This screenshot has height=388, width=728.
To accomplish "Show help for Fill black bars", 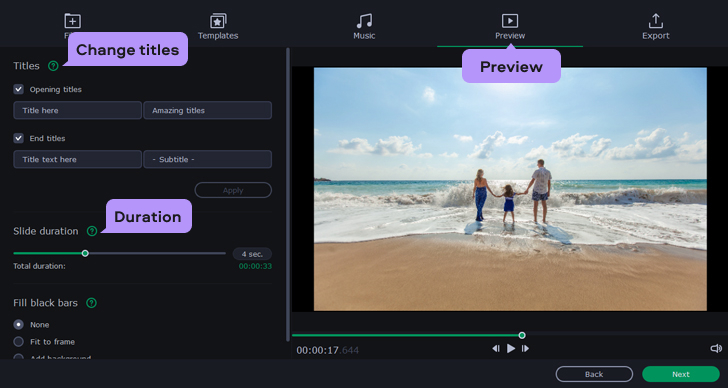I will tap(91, 303).
